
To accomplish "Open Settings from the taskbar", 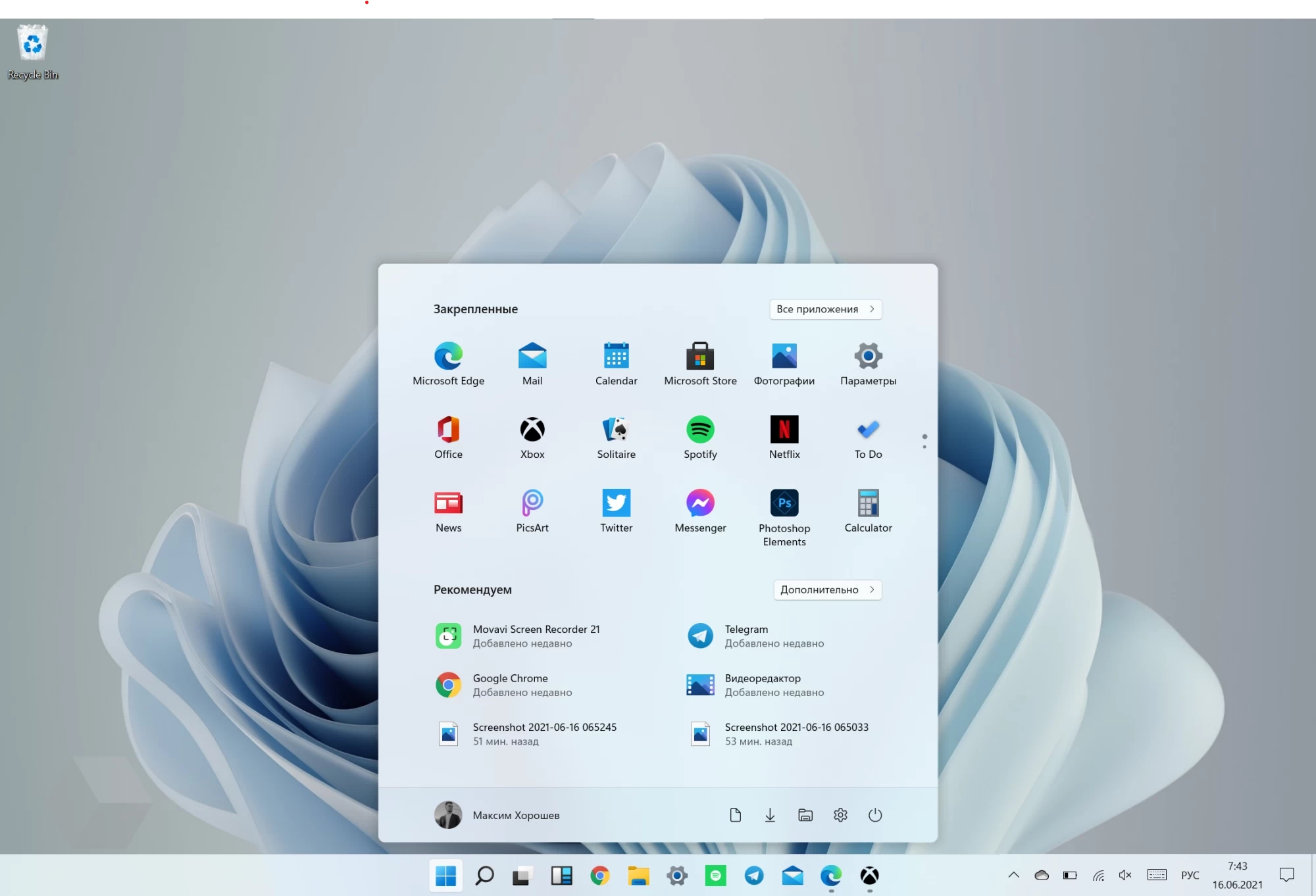I will click(677, 876).
